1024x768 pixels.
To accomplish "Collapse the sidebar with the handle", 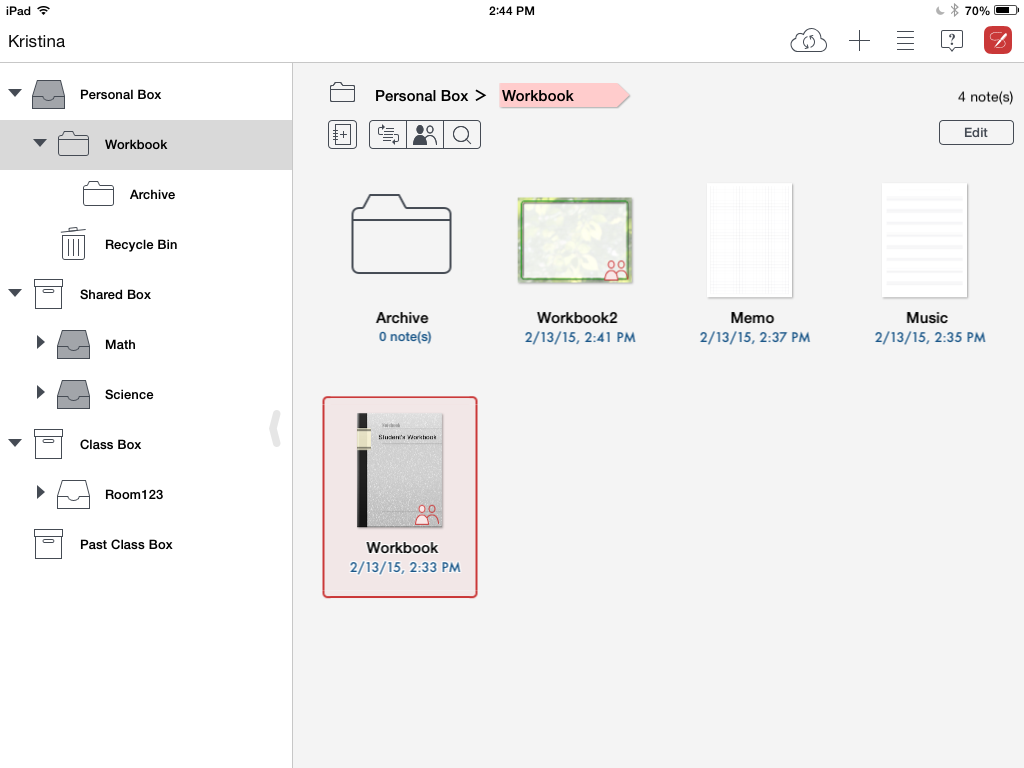I will [x=276, y=428].
